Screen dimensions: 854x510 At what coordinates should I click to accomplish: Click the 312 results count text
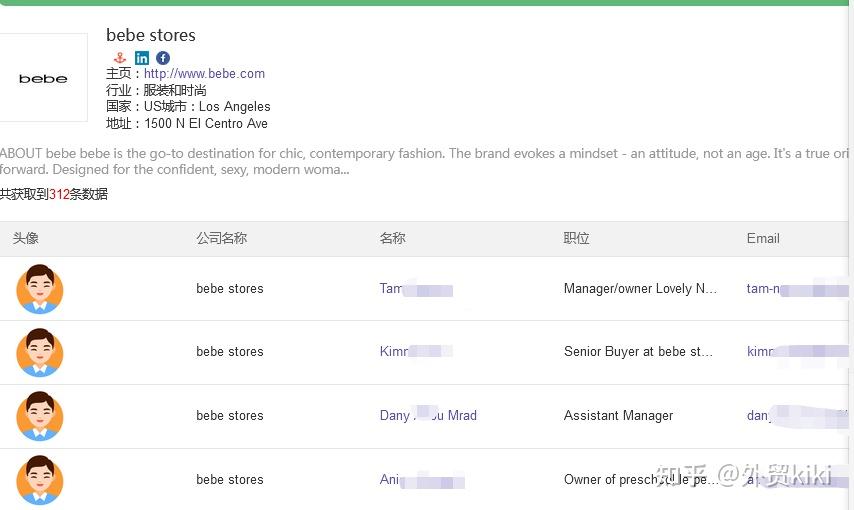click(x=59, y=195)
